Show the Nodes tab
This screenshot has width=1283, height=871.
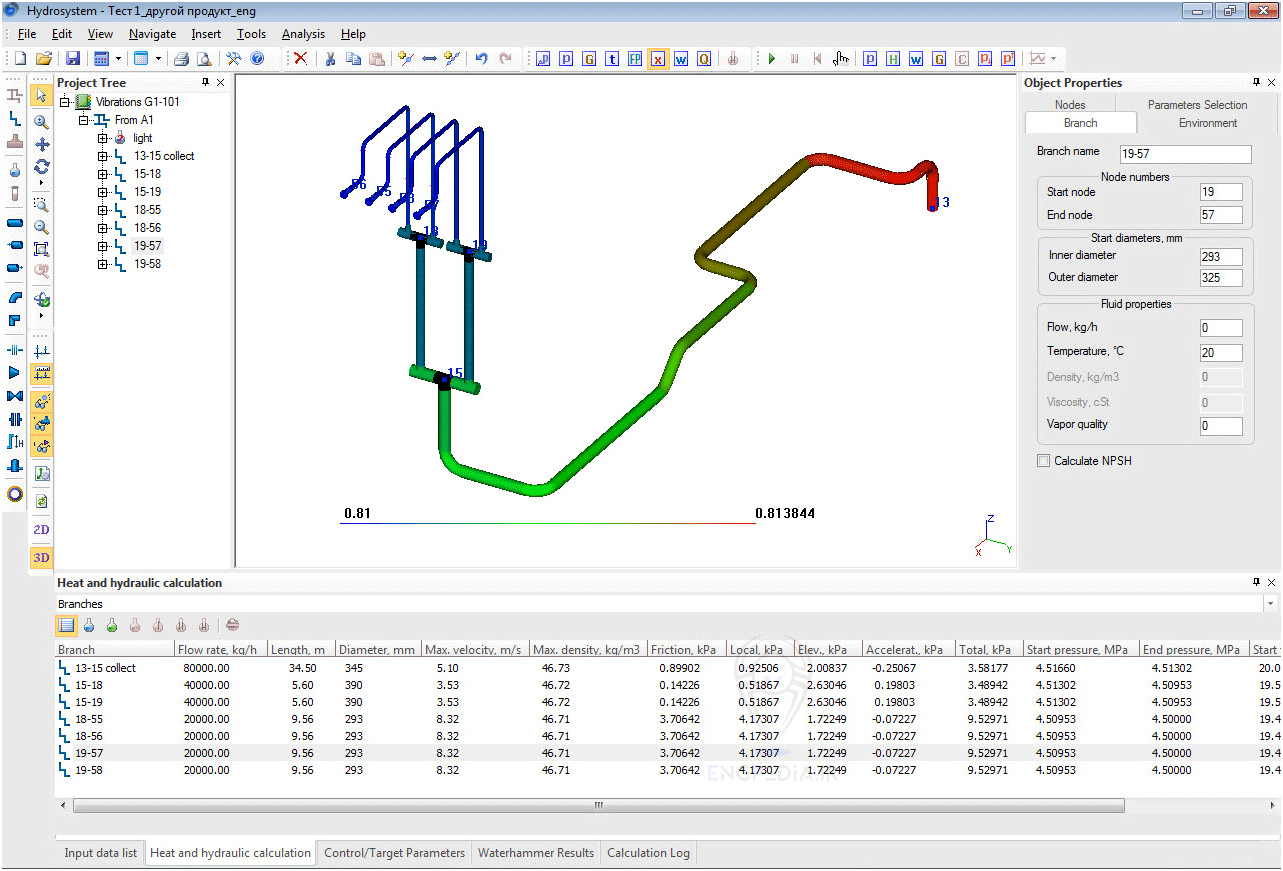(1069, 104)
